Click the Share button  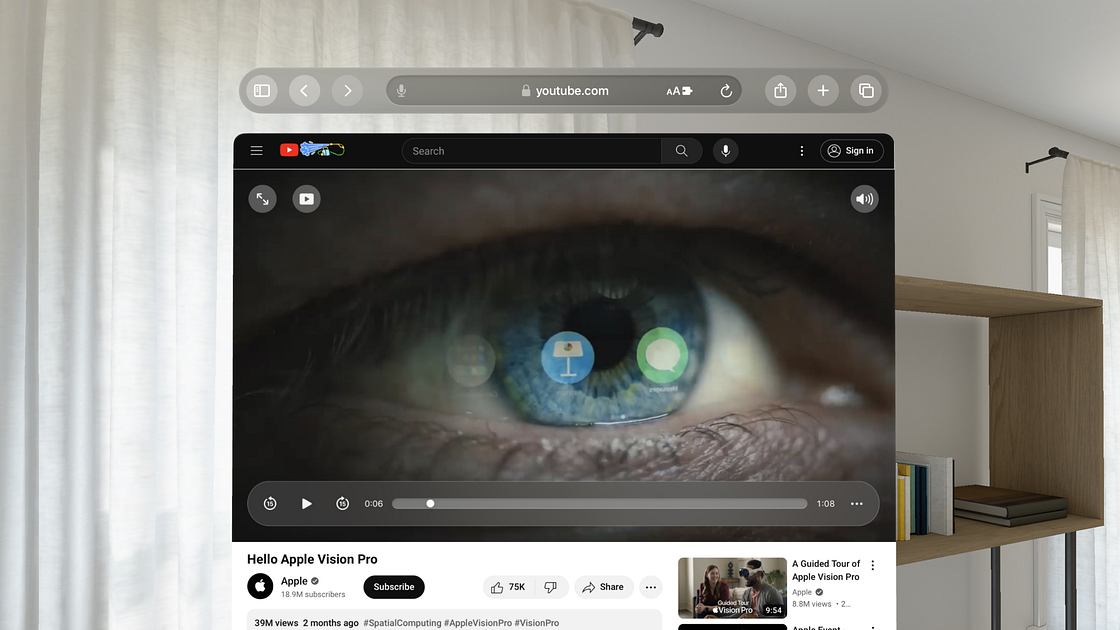604,587
